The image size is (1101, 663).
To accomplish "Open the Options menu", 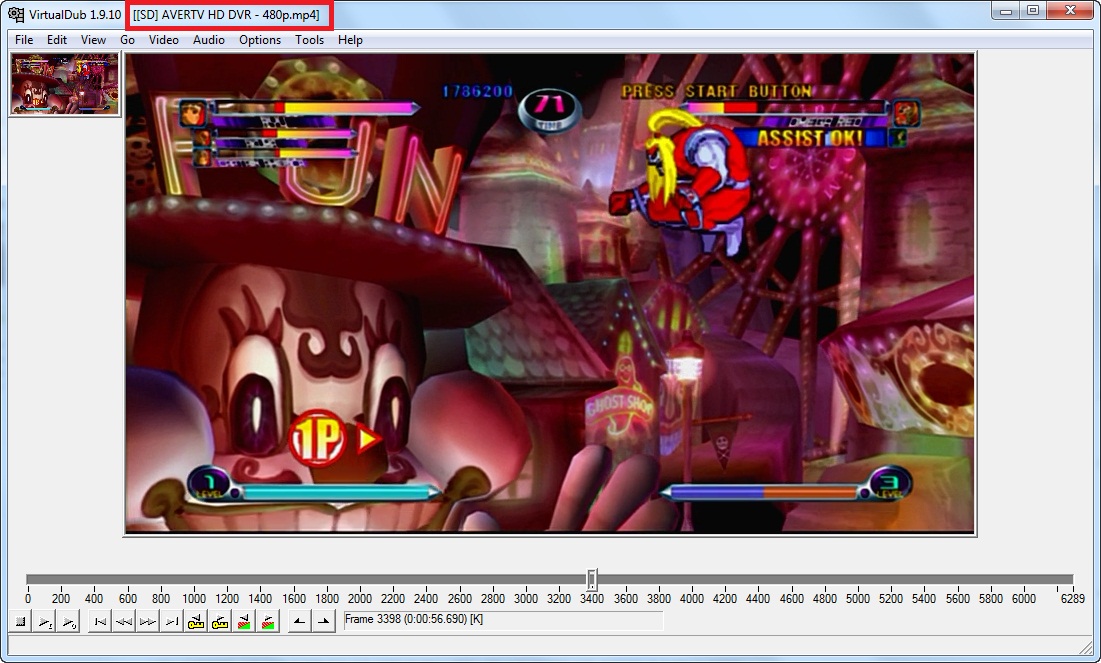I will tap(260, 40).
